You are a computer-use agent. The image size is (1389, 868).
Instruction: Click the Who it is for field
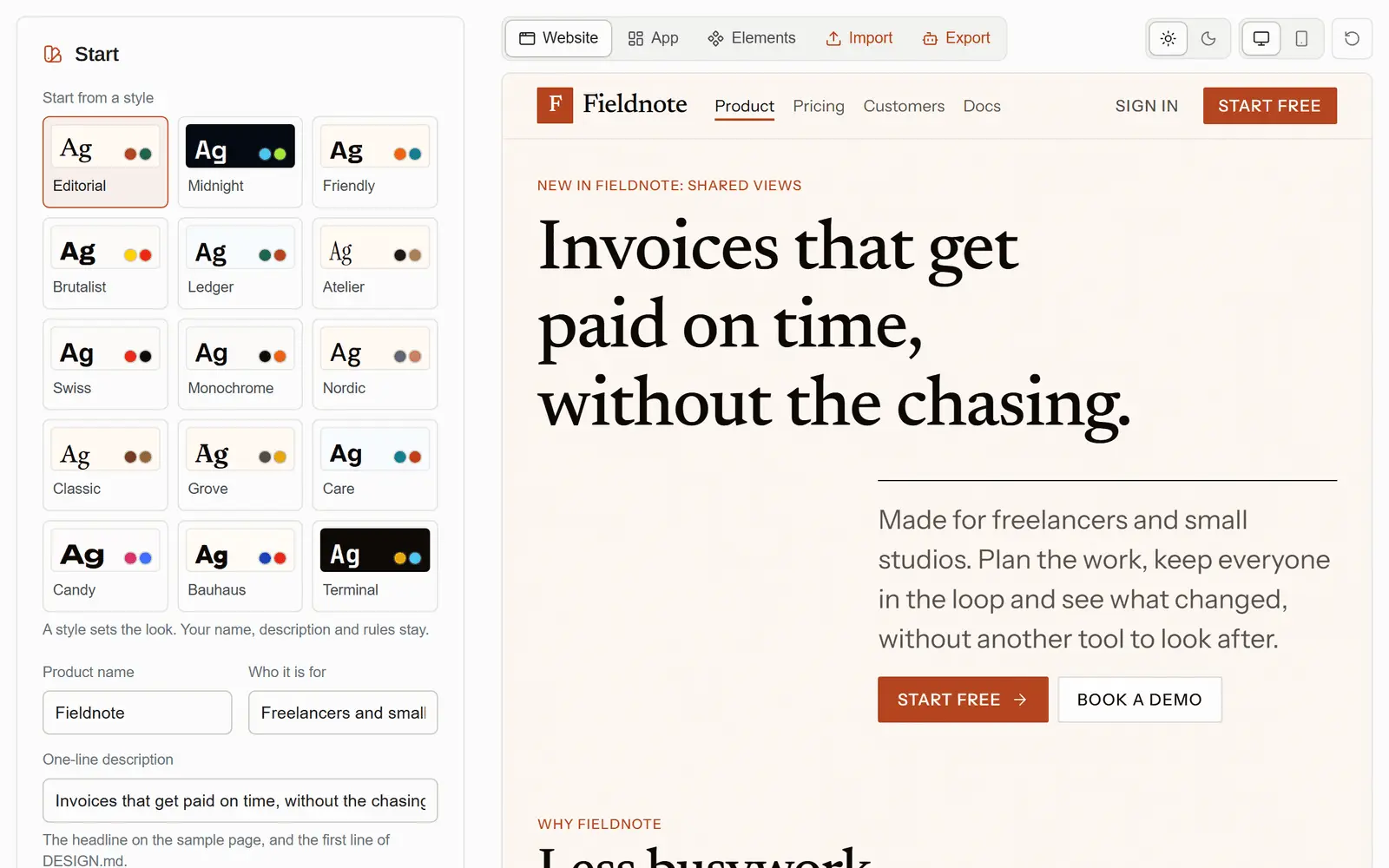click(x=343, y=713)
